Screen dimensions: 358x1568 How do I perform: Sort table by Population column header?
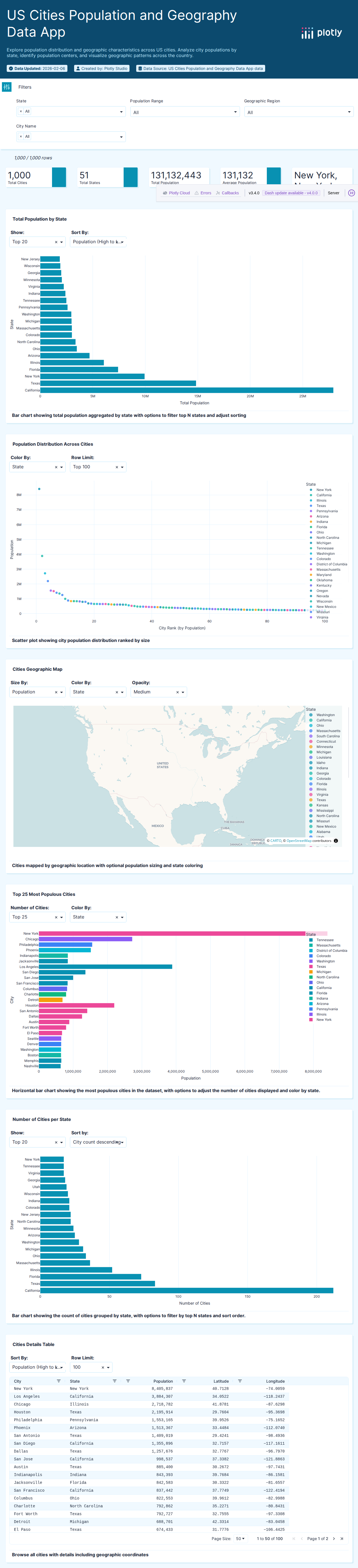point(163,1382)
